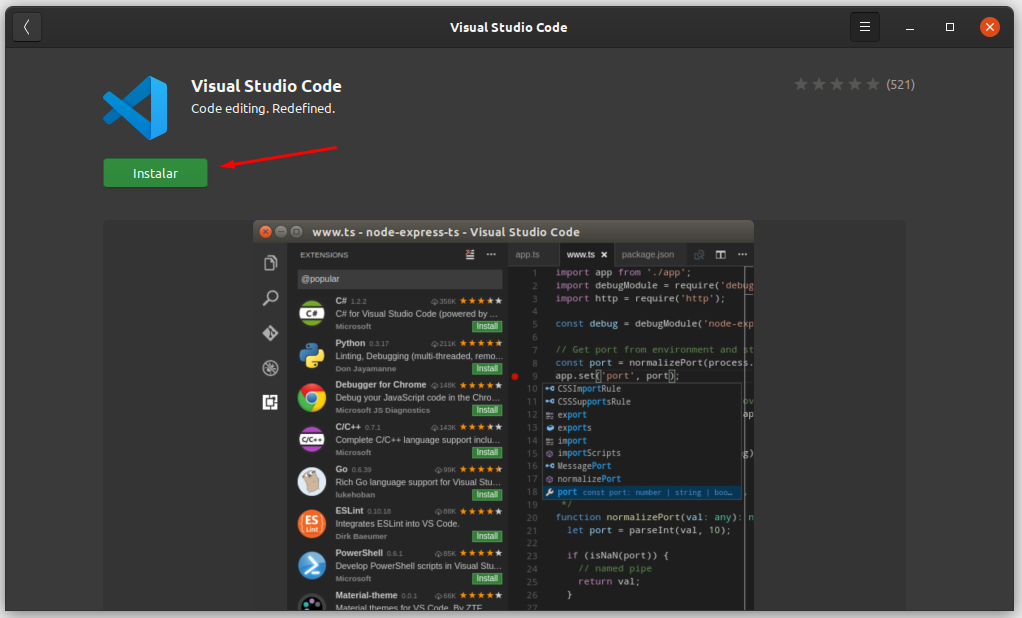The image size is (1022, 618).
Task: Open the package.json tab
Action: click(648, 254)
